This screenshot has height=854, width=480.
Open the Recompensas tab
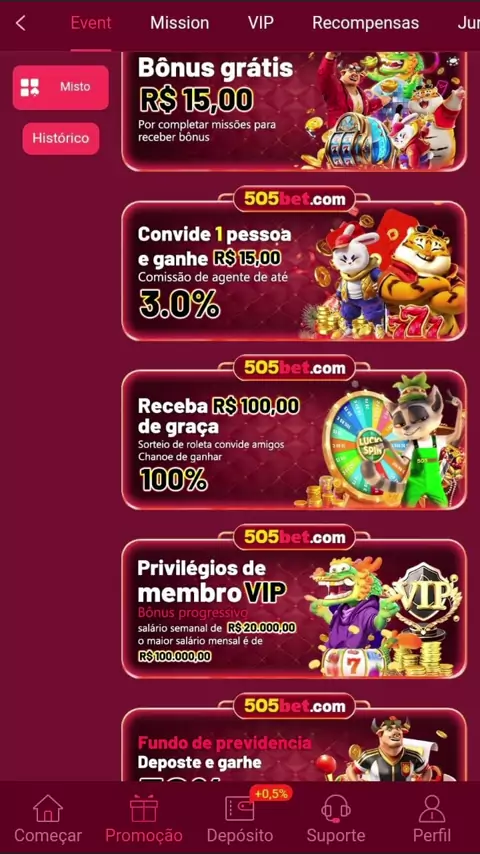[x=366, y=23]
